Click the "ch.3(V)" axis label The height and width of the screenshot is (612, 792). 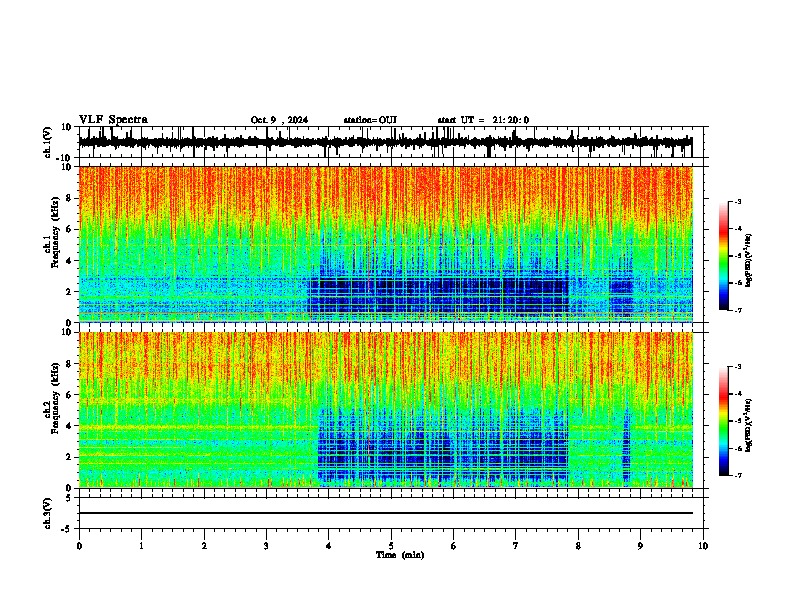[48, 513]
